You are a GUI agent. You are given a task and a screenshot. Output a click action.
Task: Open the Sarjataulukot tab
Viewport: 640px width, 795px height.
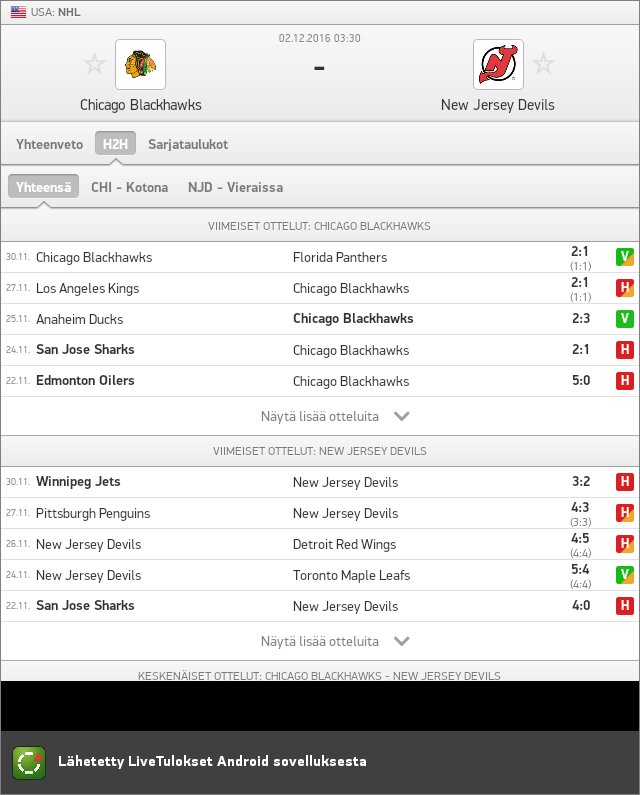click(x=188, y=144)
